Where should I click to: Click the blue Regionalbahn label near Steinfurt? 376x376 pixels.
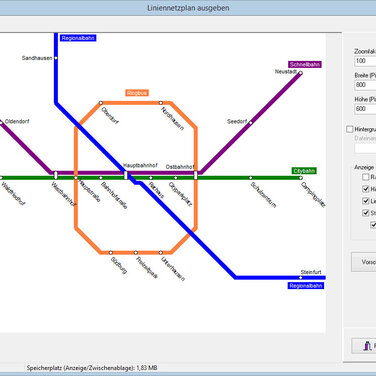[306, 286]
